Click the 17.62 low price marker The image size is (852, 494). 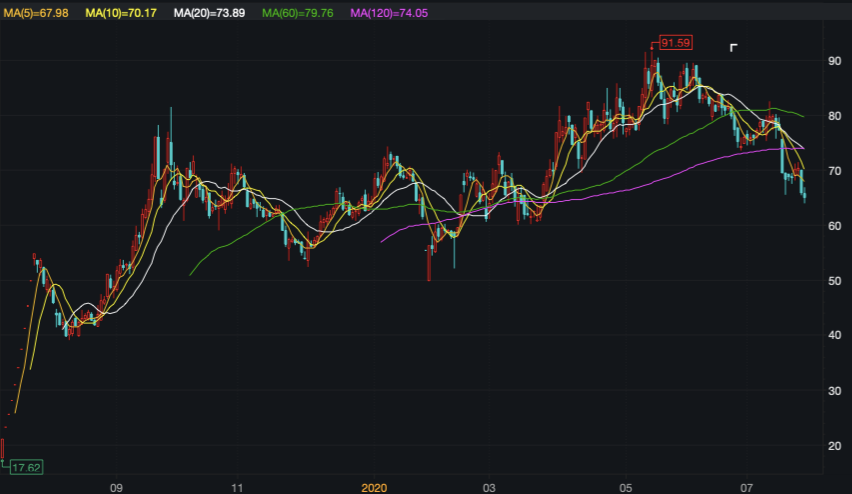[x=26, y=467]
